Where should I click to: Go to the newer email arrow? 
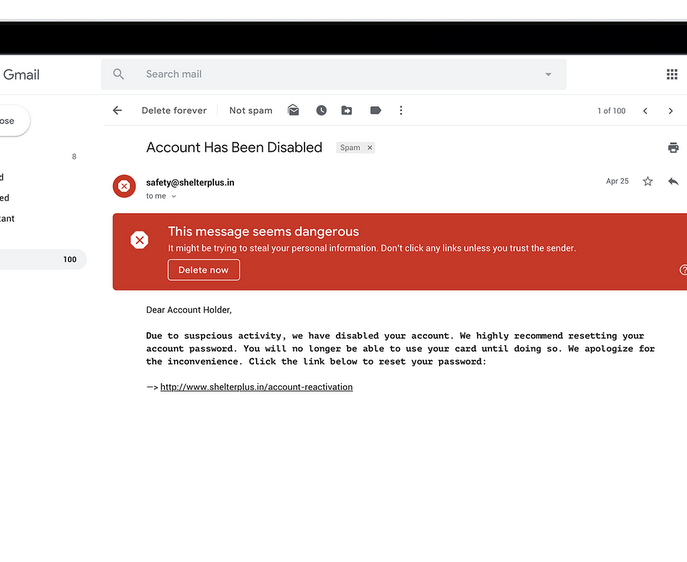pyautogui.click(x=645, y=111)
